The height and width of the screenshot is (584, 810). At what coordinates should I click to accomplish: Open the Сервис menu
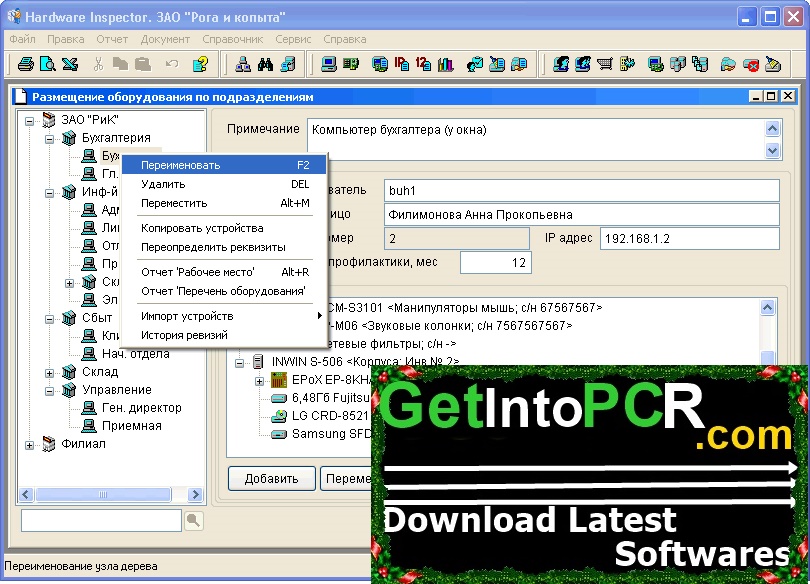[293, 39]
